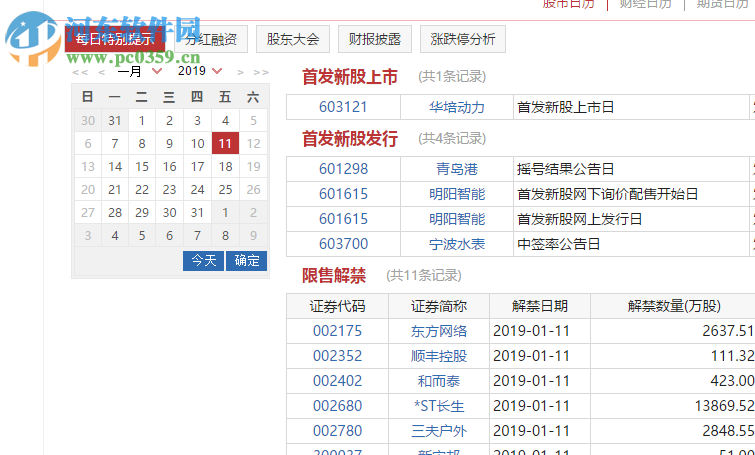Open the 股市日历 top link

(568, 4)
